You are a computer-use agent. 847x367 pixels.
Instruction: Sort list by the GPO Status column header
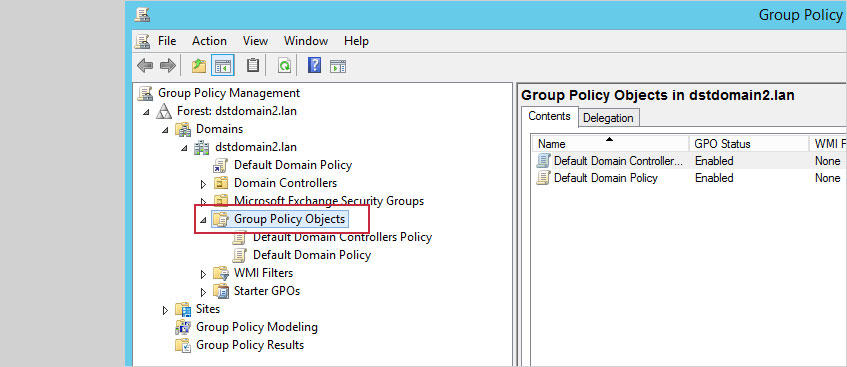[748, 144]
